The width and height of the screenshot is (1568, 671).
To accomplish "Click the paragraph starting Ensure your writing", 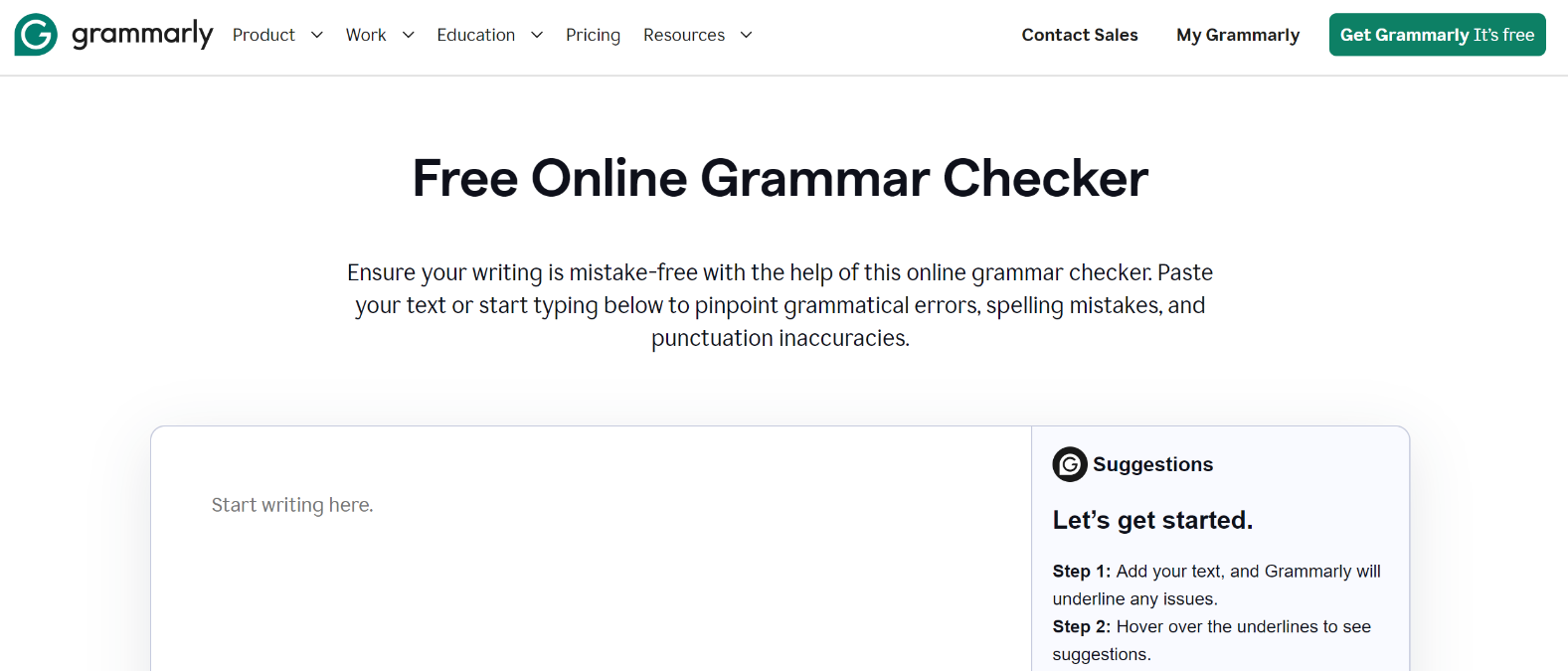I will [781, 305].
